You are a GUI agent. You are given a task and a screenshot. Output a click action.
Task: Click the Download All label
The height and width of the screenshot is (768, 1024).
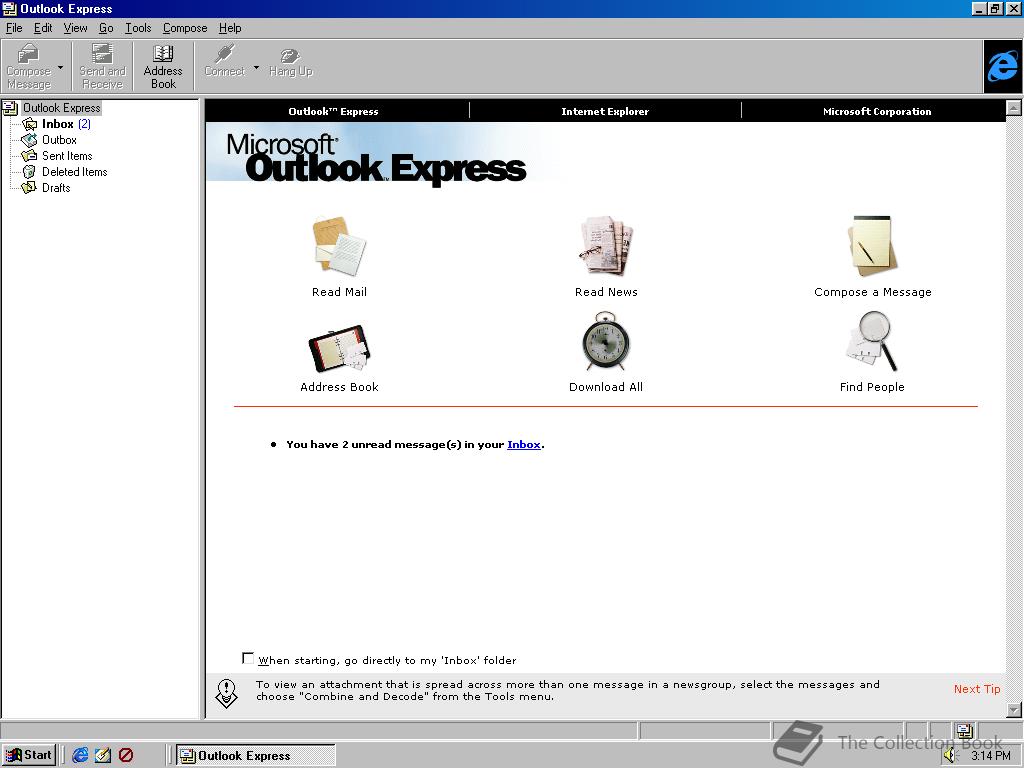(x=606, y=387)
